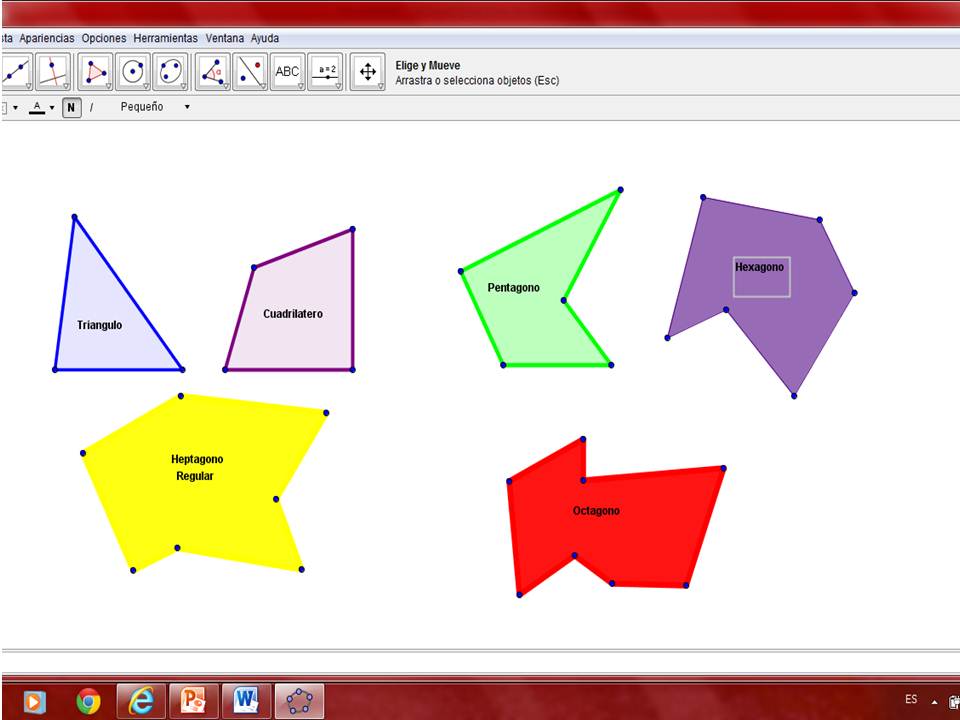Click the top-right vertex of the red octagon

(x=724, y=468)
